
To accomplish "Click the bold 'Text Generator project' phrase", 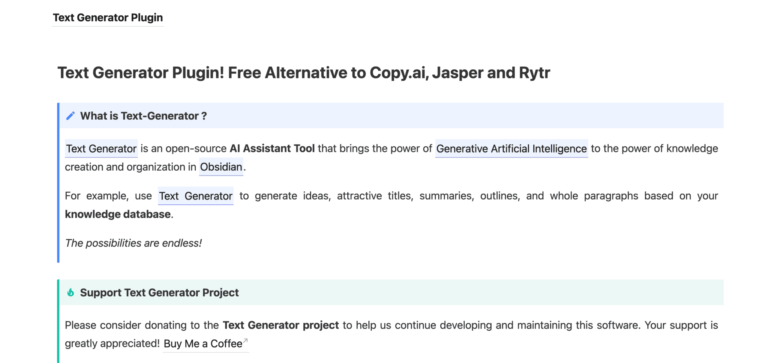I will pos(281,325).
